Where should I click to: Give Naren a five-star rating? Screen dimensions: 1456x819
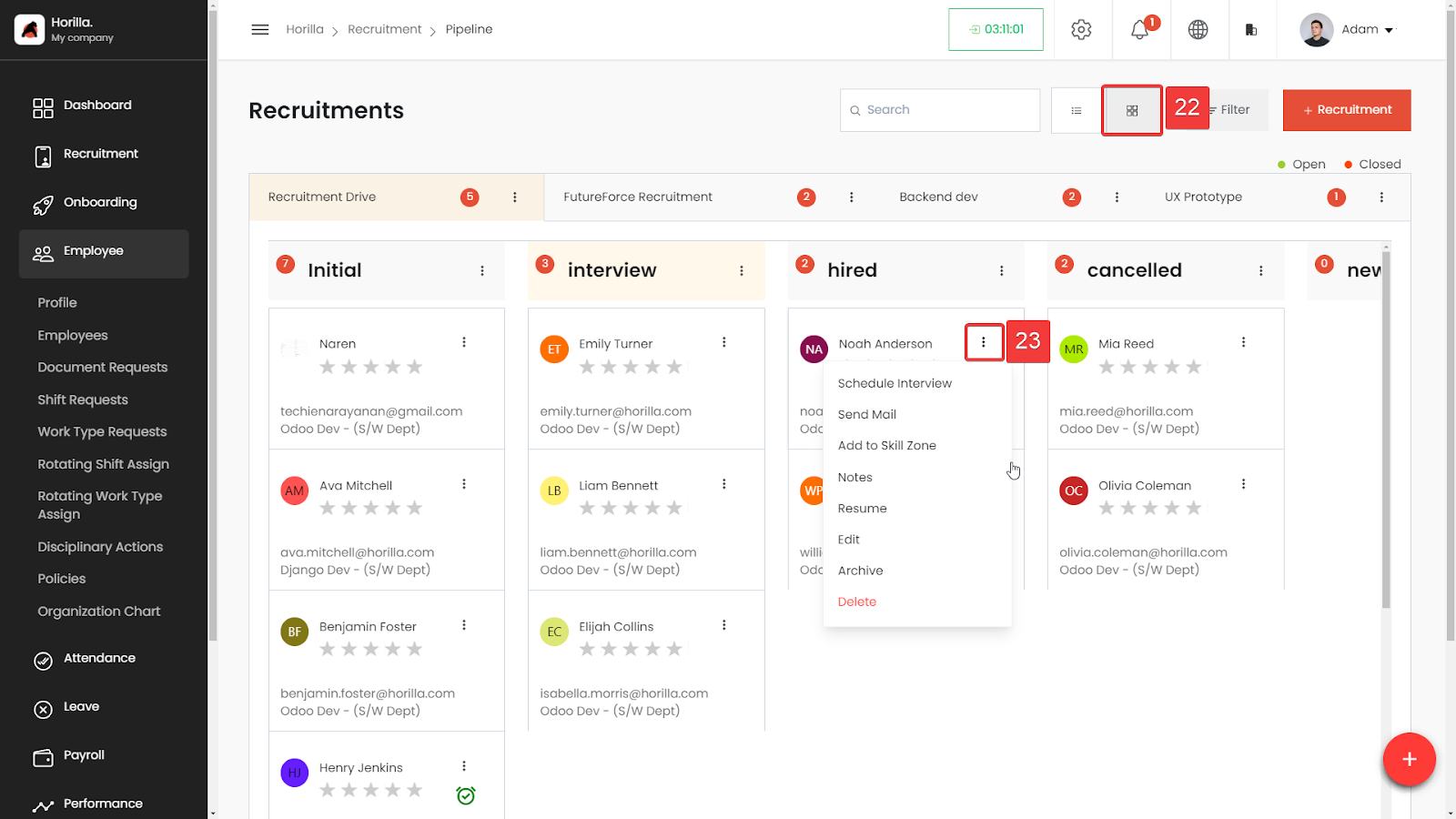[415, 367]
